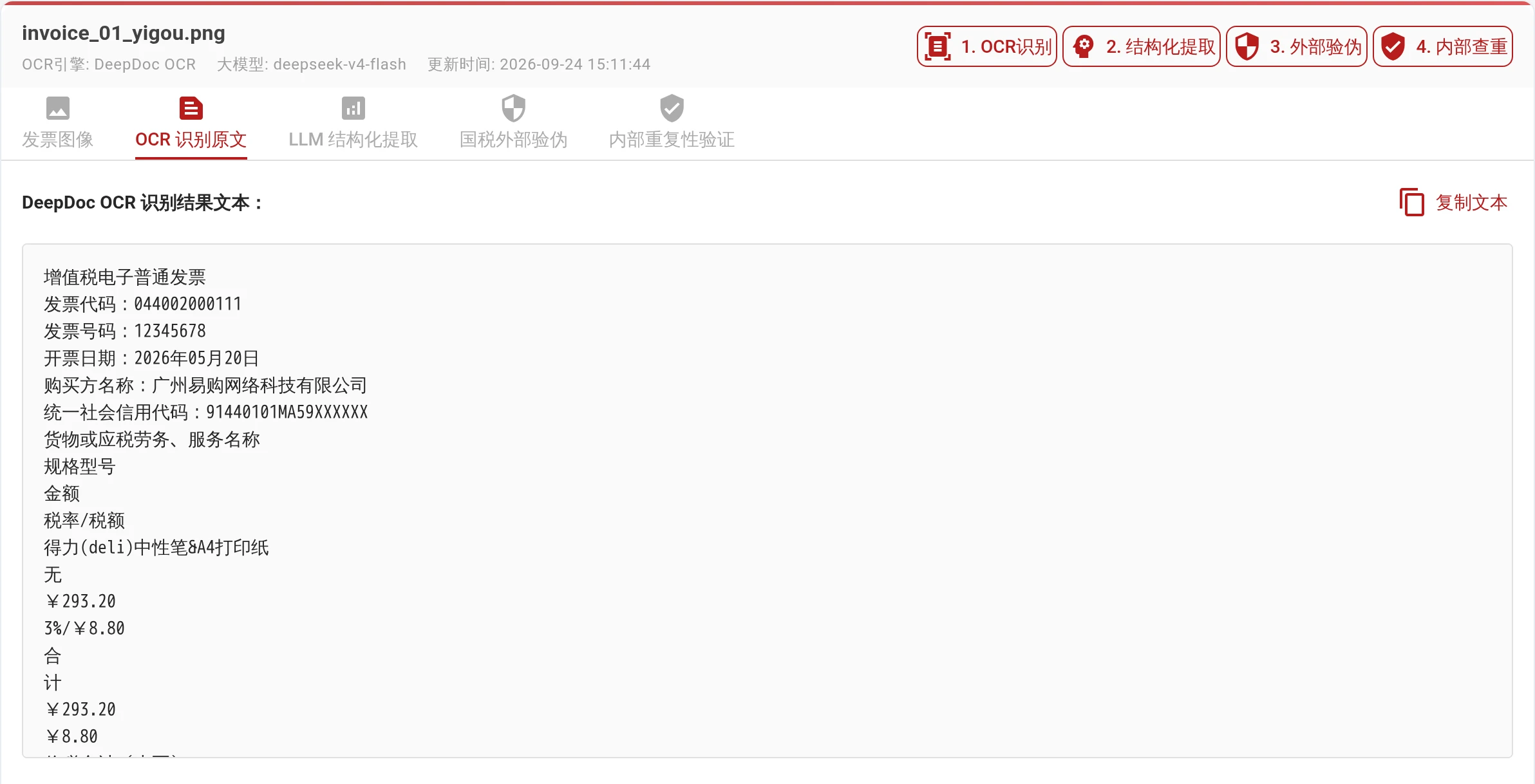Click 更新时间 2026-09-24 15:11:44

click(539, 64)
